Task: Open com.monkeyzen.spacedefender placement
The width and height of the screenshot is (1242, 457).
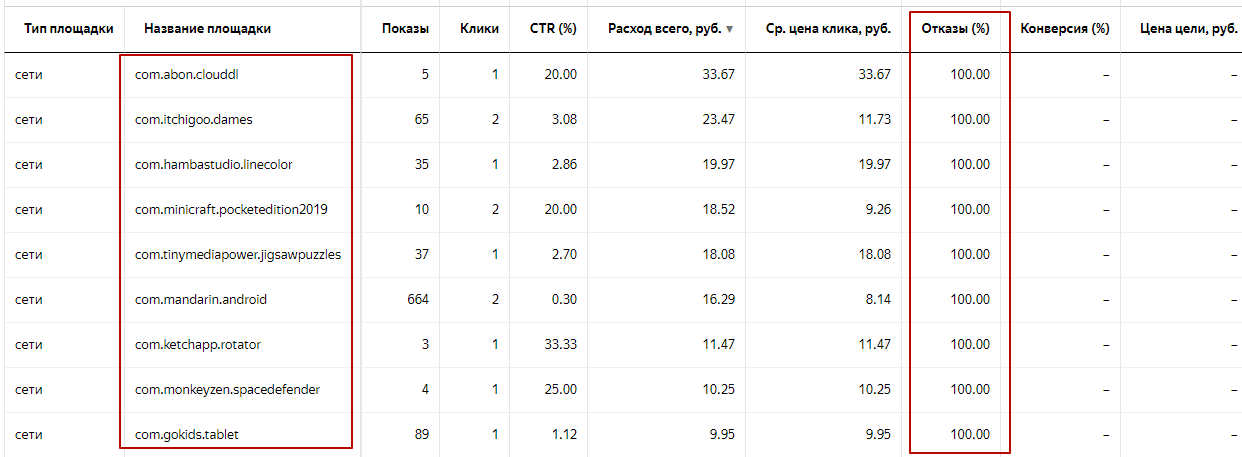Action: coord(227,389)
